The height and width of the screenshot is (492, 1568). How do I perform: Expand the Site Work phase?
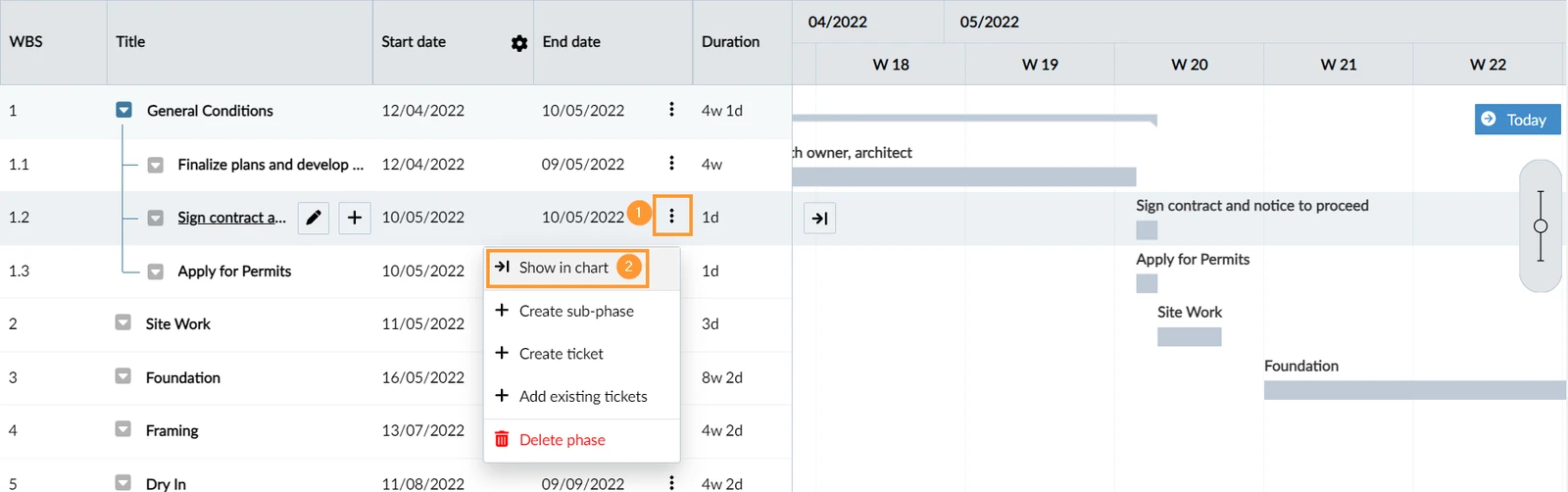122,322
